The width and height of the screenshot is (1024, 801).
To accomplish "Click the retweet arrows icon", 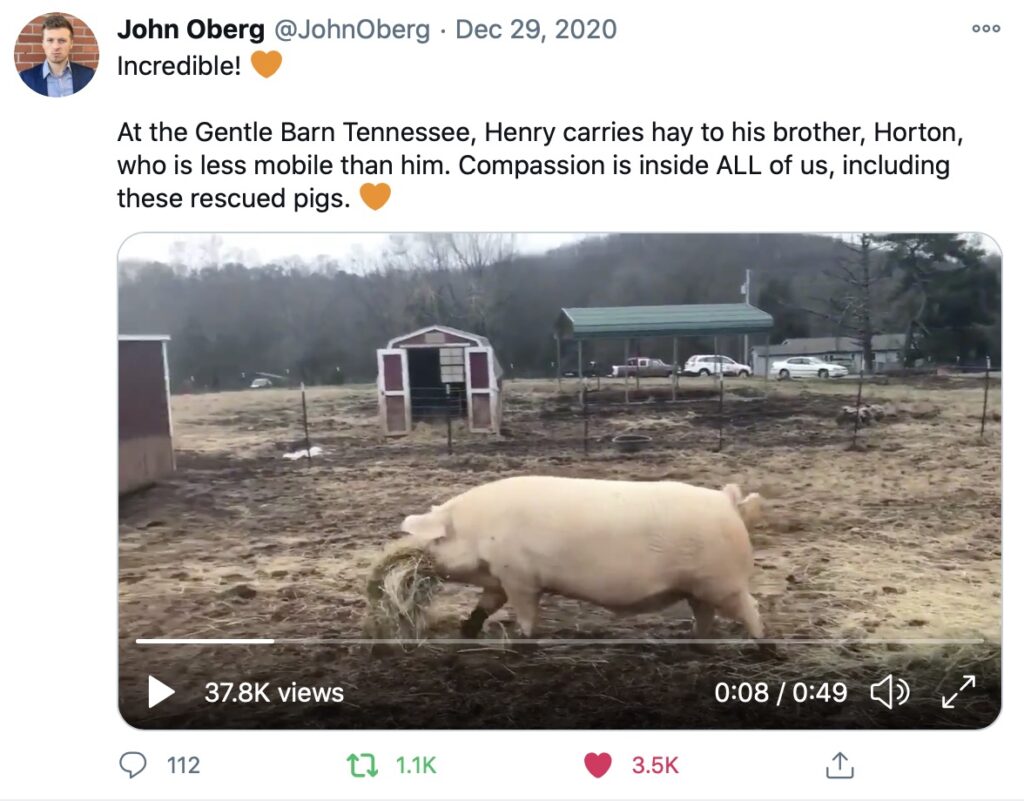I will (x=362, y=765).
